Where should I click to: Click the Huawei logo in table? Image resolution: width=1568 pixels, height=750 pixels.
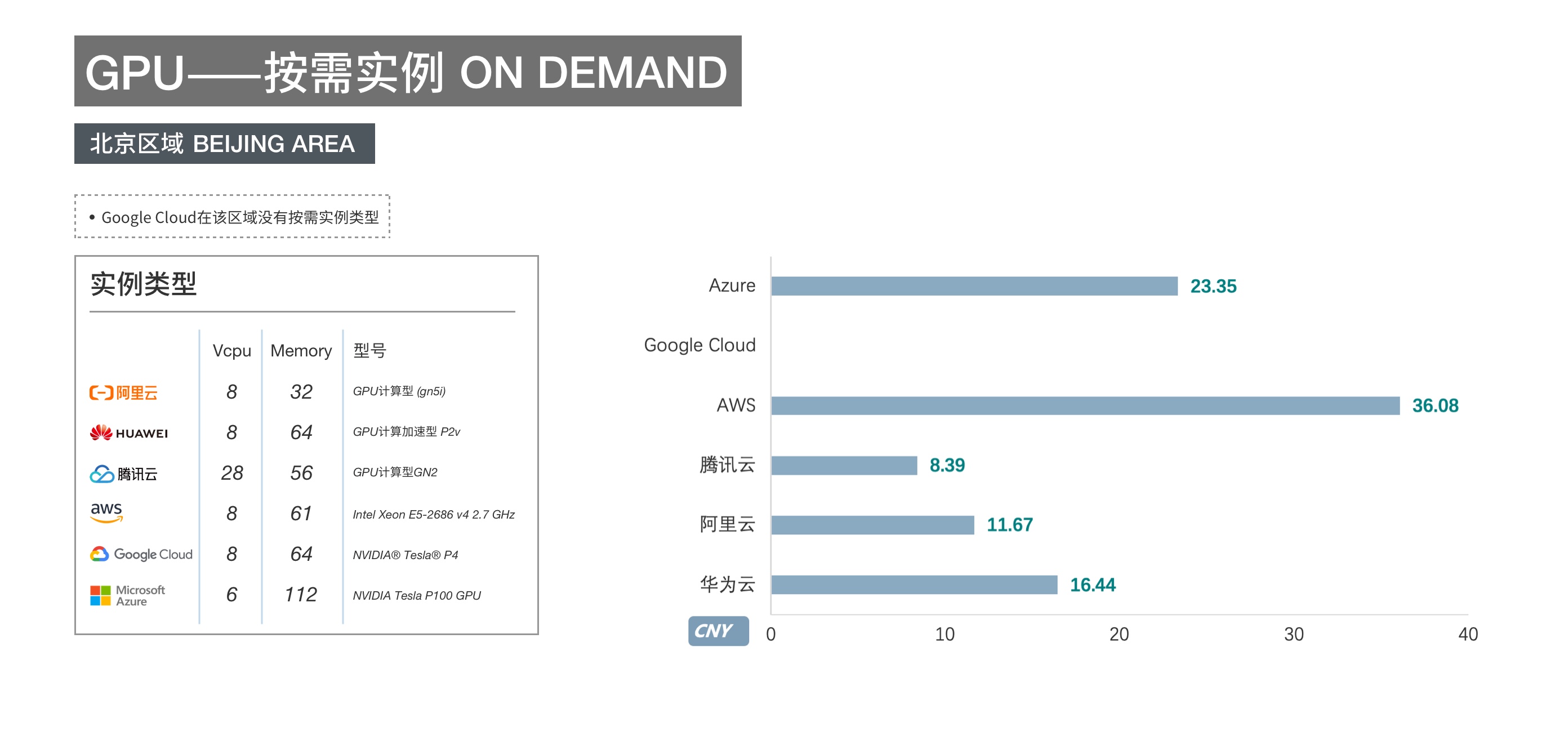[x=128, y=433]
